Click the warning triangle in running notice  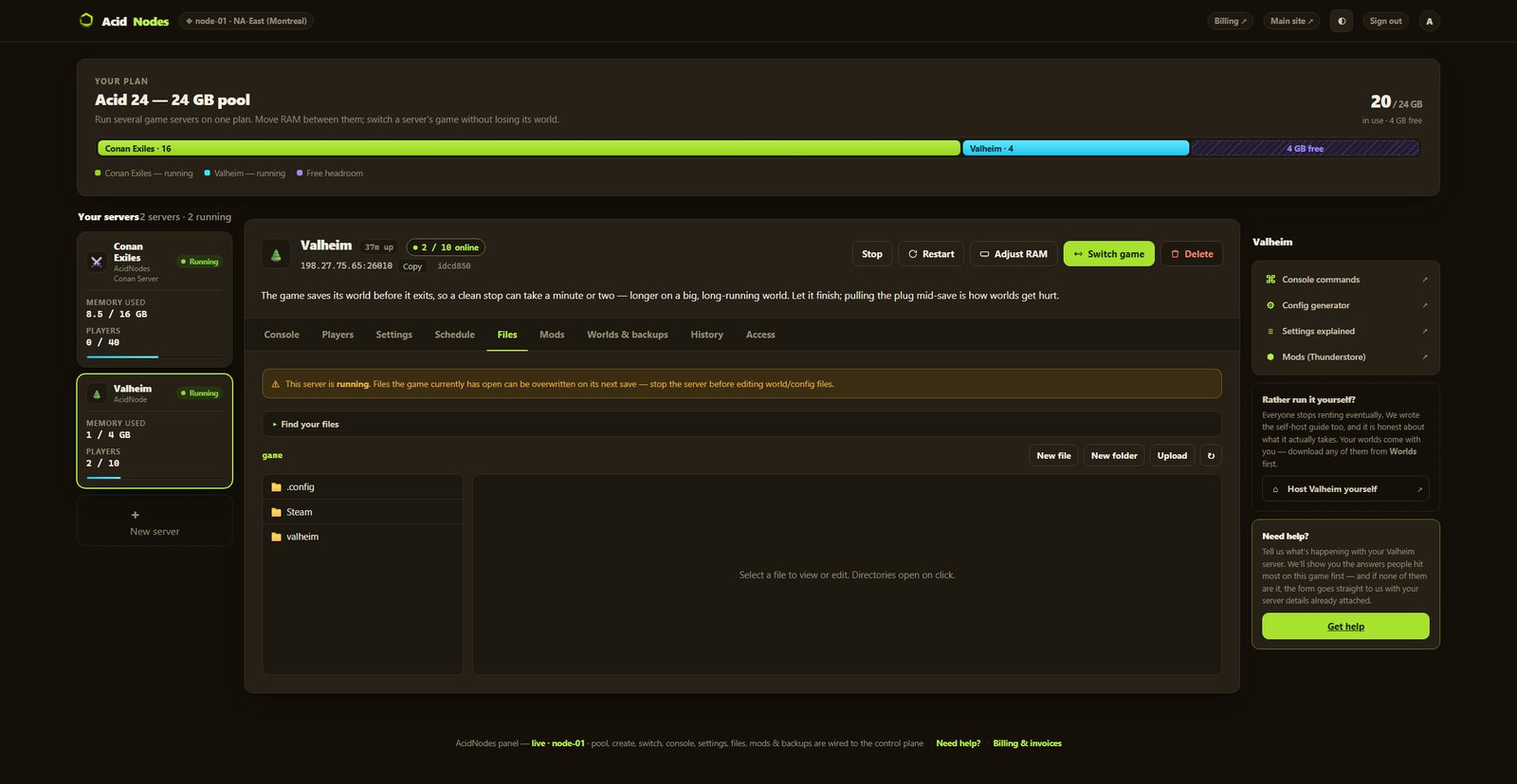276,384
